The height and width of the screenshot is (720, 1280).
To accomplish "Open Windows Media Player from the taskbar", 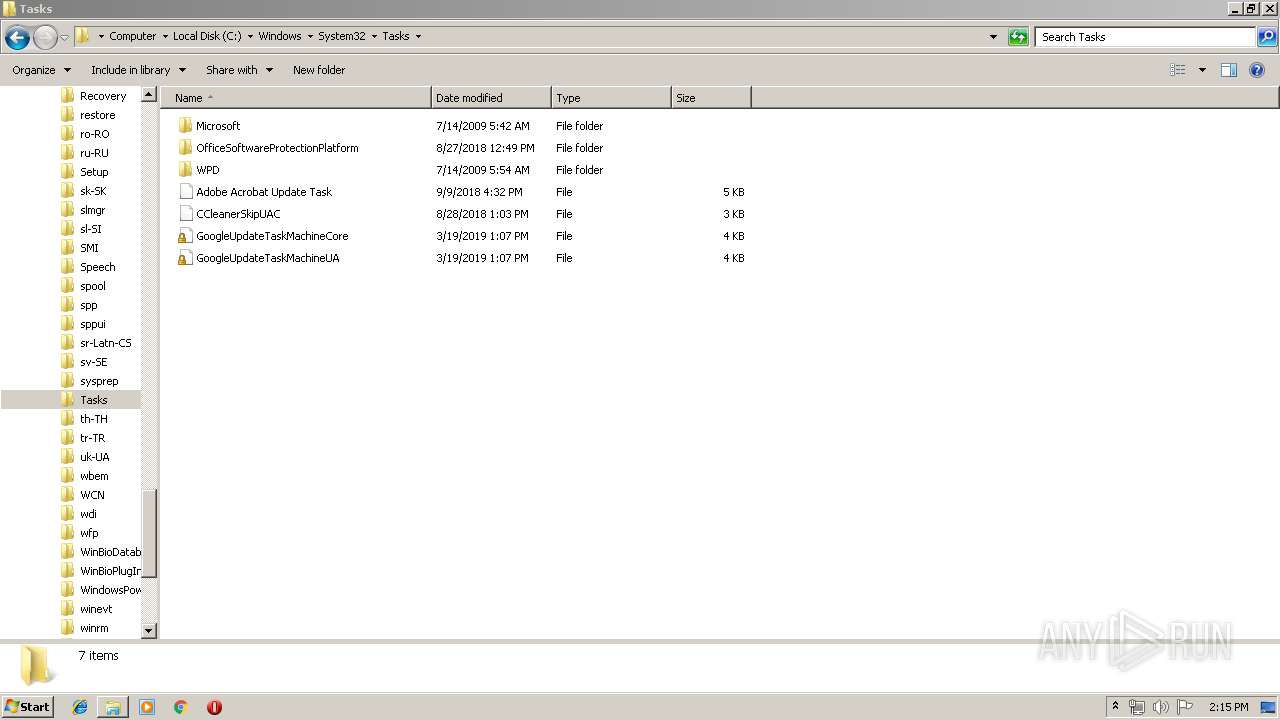I will pos(147,707).
